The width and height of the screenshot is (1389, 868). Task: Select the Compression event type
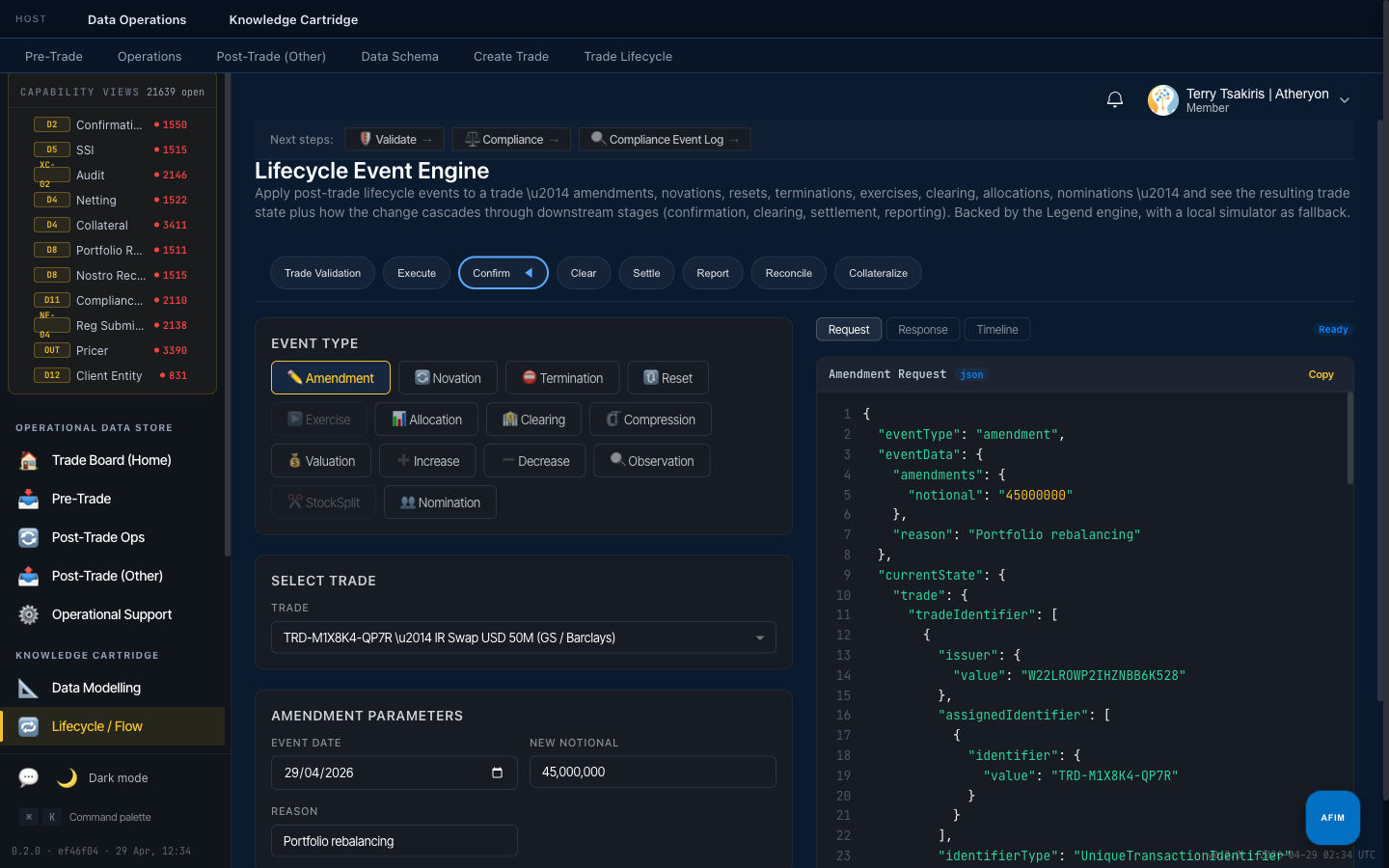tap(650, 420)
